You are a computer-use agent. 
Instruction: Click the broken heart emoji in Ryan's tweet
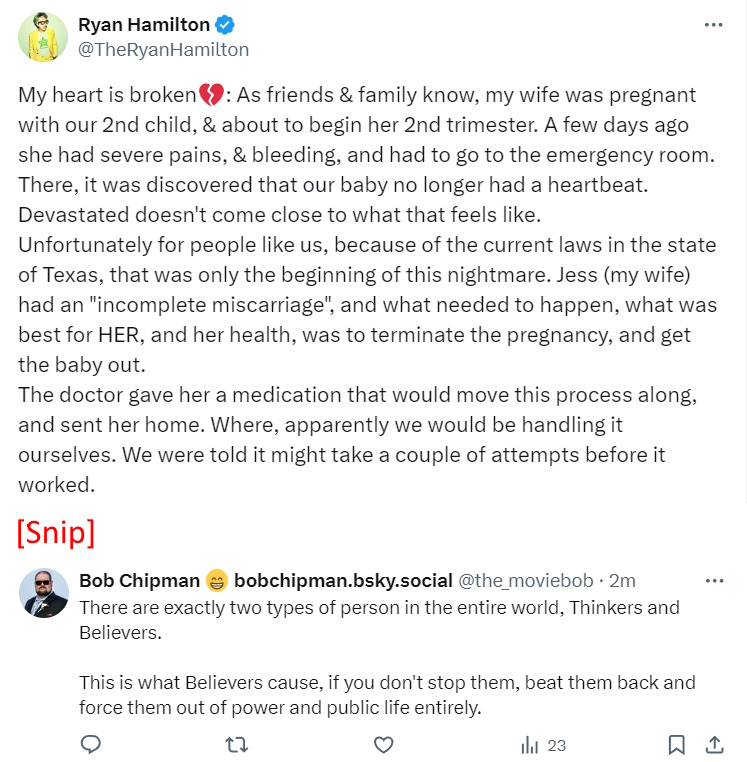pyautogui.click(x=211, y=96)
